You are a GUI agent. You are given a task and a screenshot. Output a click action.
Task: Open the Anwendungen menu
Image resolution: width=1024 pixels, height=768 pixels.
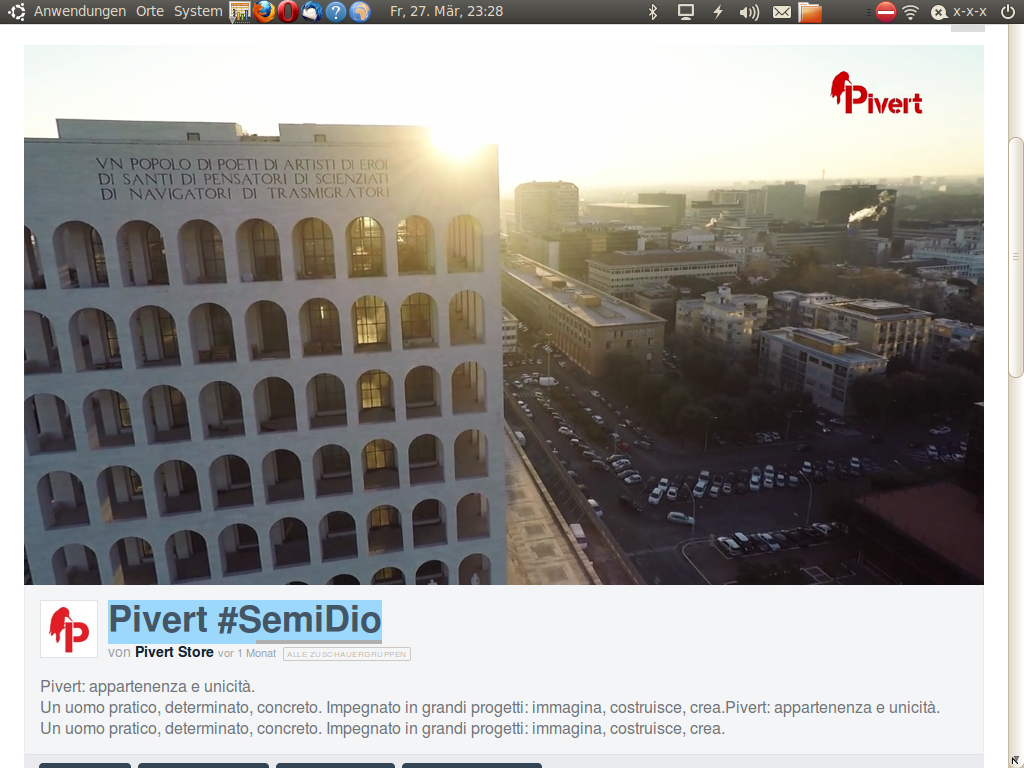pos(80,12)
